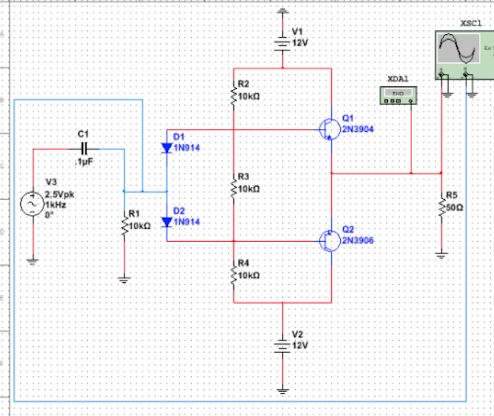Open the XDA1 distortion analyzer instrument
The width and height of the screenshot is (494, 416).
pos(398,95)
